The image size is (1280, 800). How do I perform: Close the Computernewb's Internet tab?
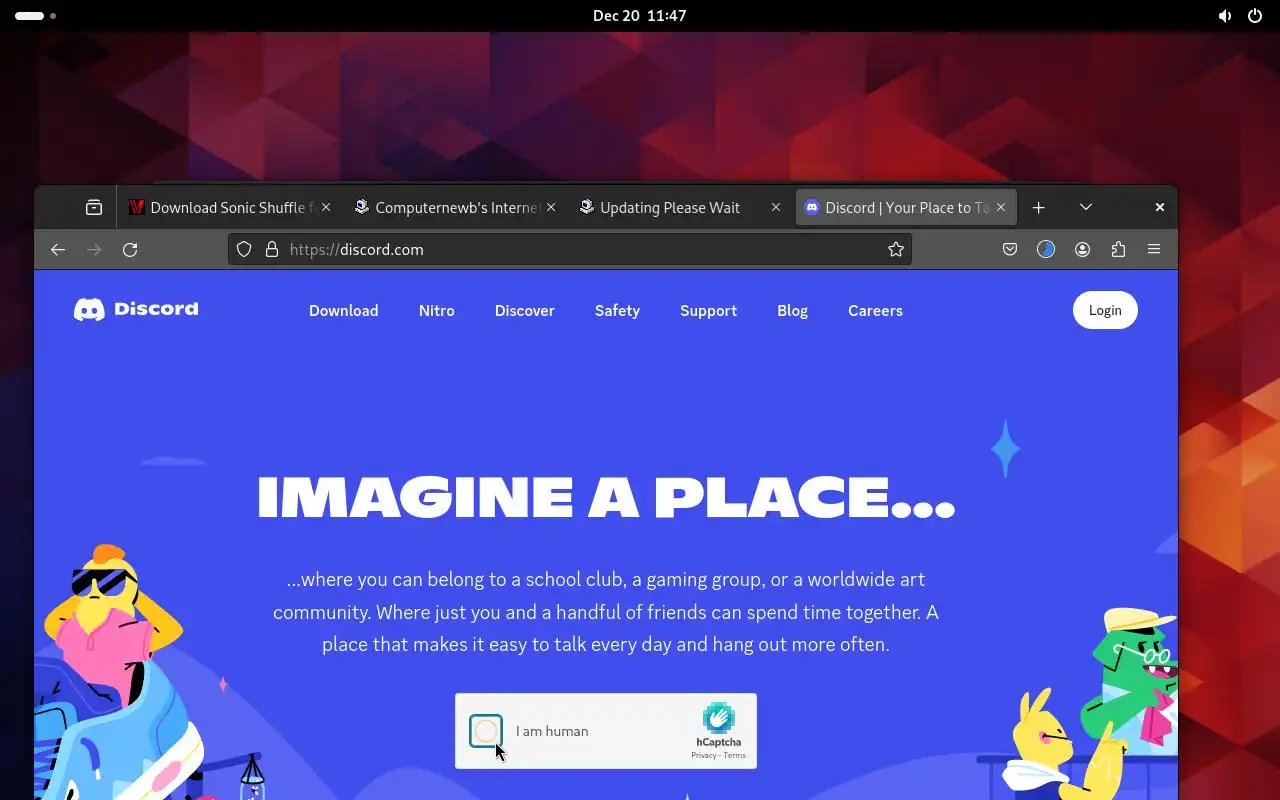click(x=551, y=207)
